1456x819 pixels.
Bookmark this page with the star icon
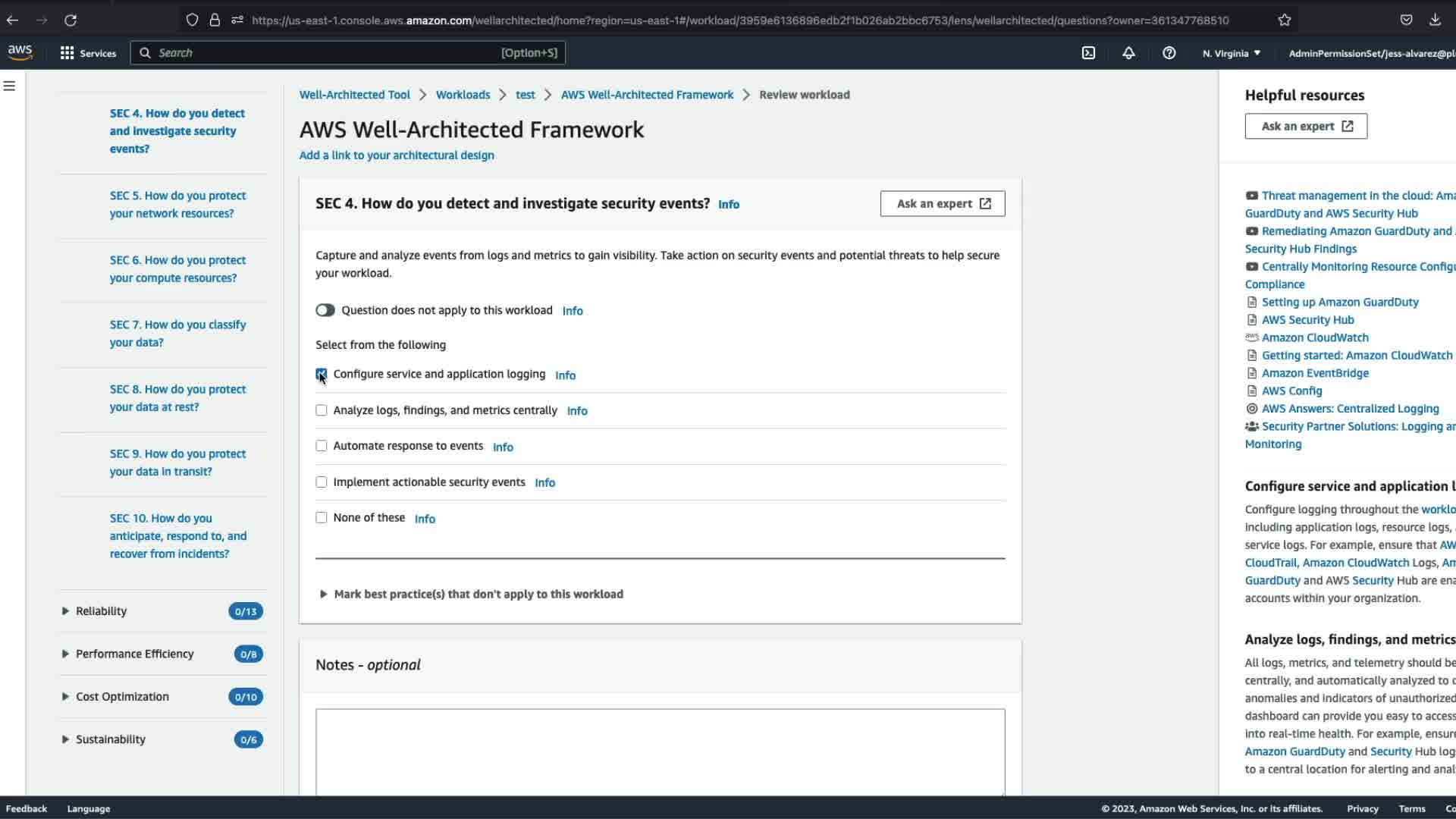pos(1284,20)
